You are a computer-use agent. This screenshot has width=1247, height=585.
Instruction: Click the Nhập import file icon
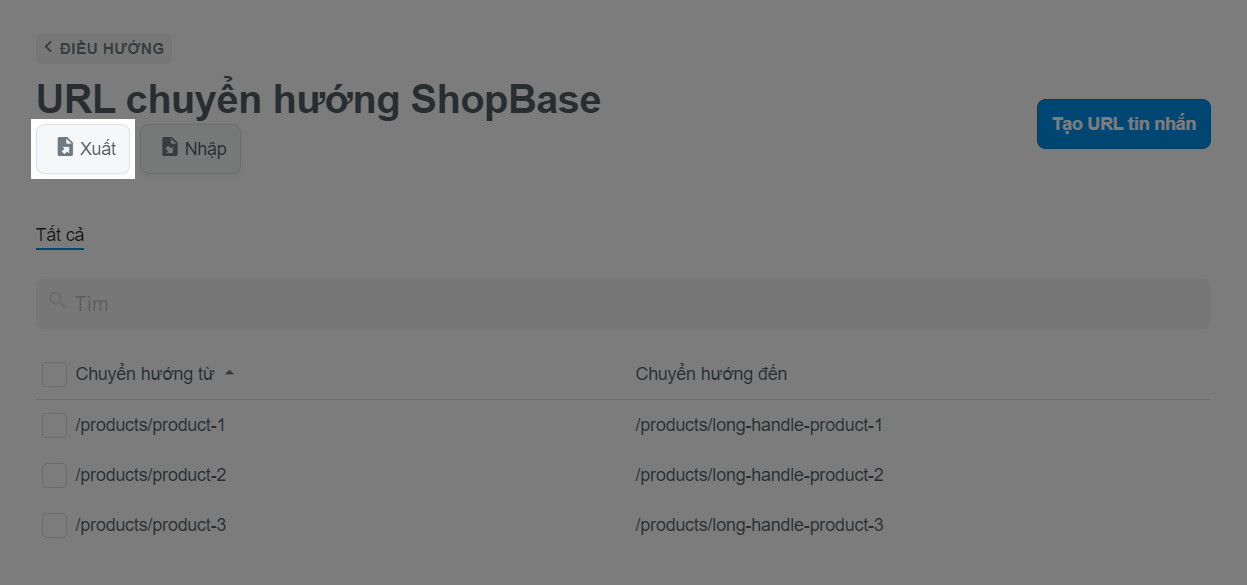(x=170, y=148)
